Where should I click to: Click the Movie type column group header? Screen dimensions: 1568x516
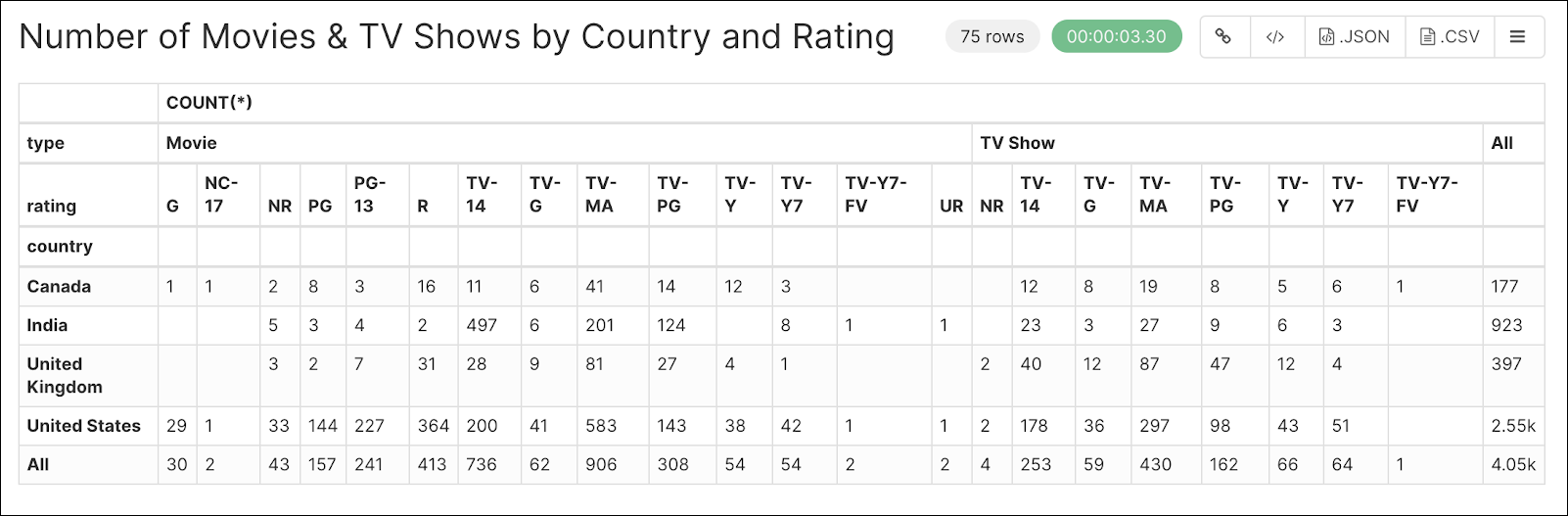192,143
